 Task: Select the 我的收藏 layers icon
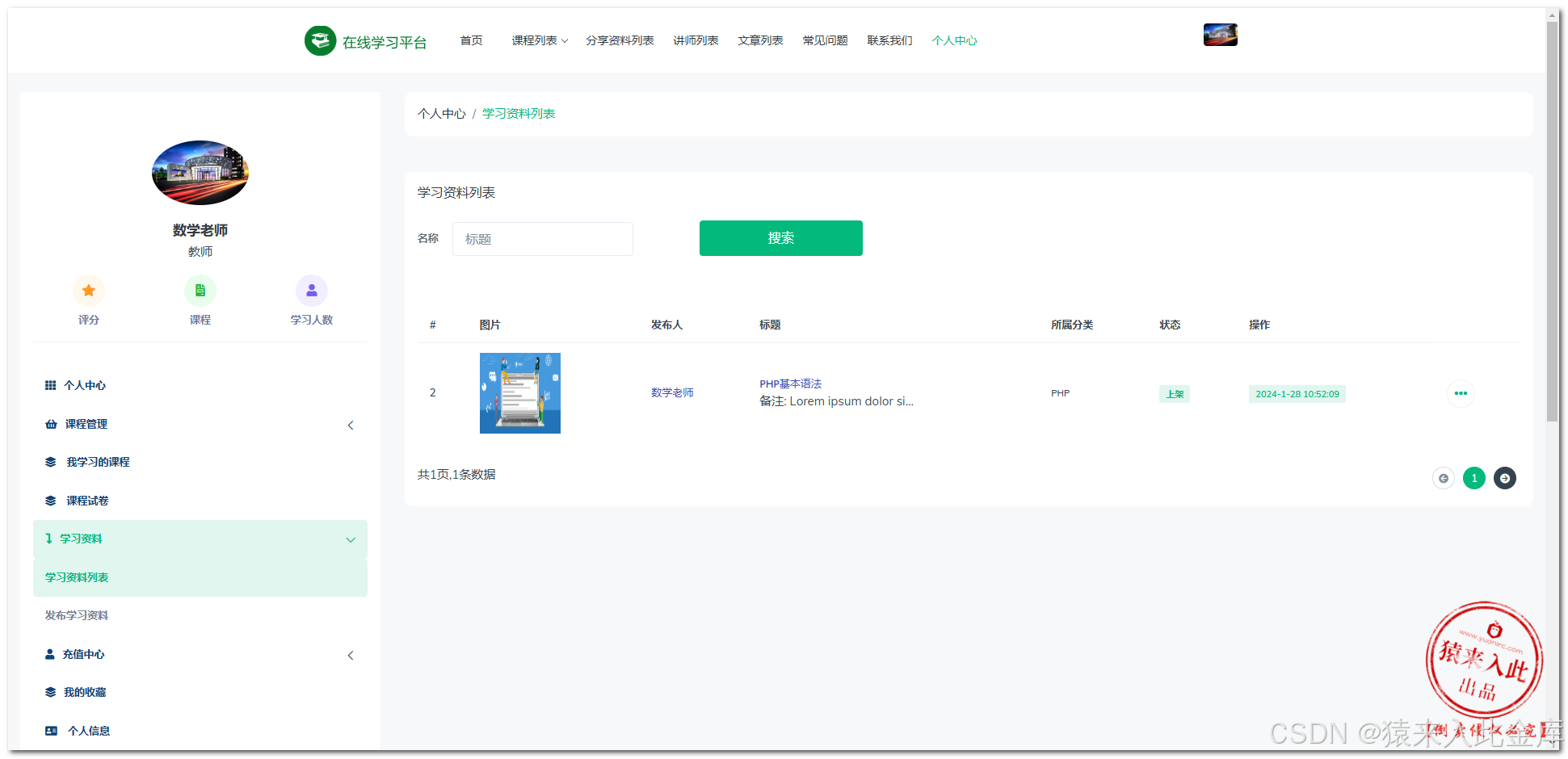50,692
